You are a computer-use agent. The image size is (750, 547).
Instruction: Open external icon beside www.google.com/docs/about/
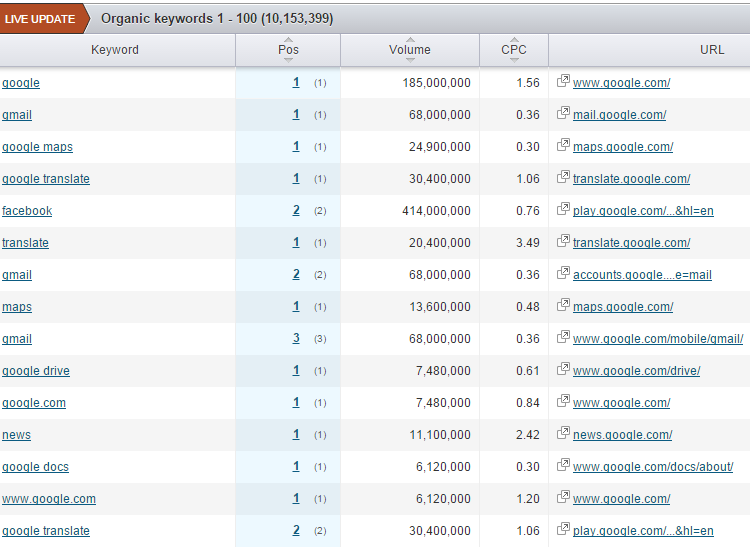[x=563, y=465]
